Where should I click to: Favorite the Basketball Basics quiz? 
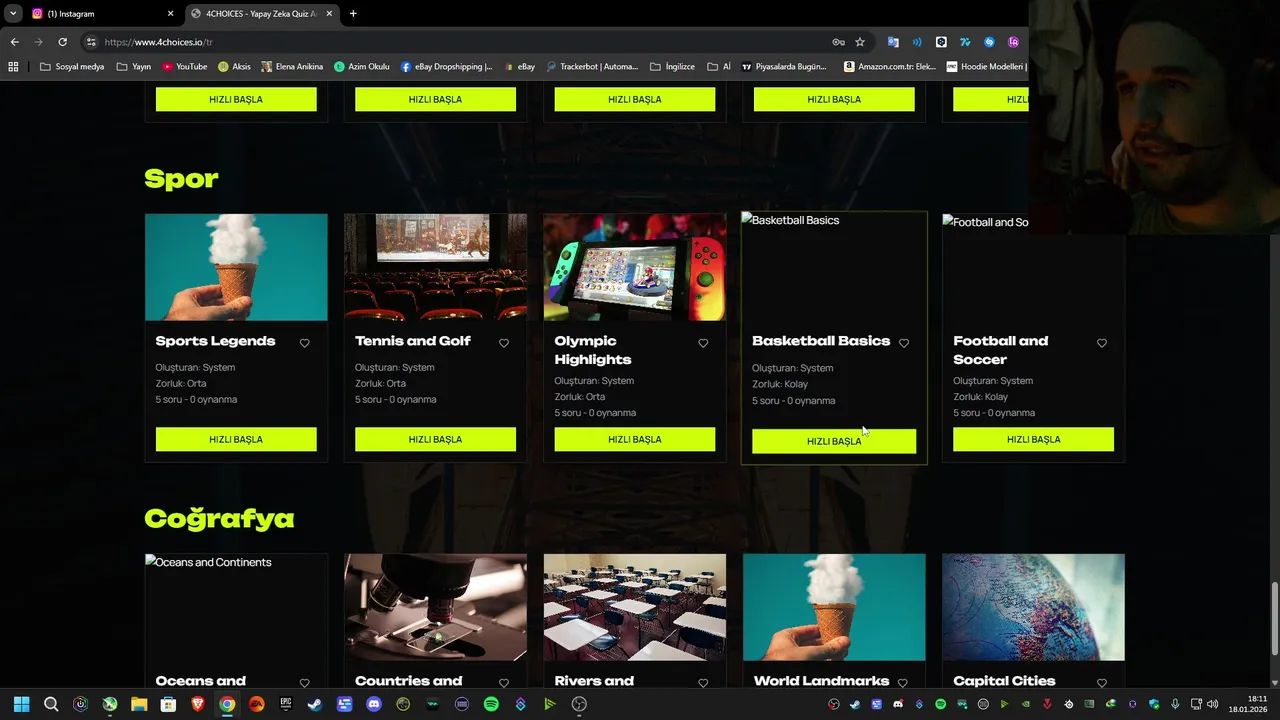pos(904,343)
